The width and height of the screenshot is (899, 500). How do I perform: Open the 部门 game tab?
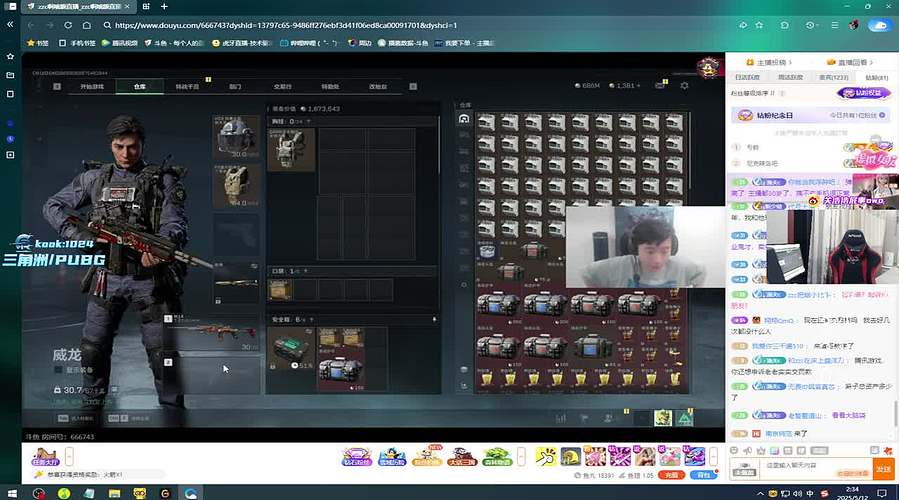(235, 87)
